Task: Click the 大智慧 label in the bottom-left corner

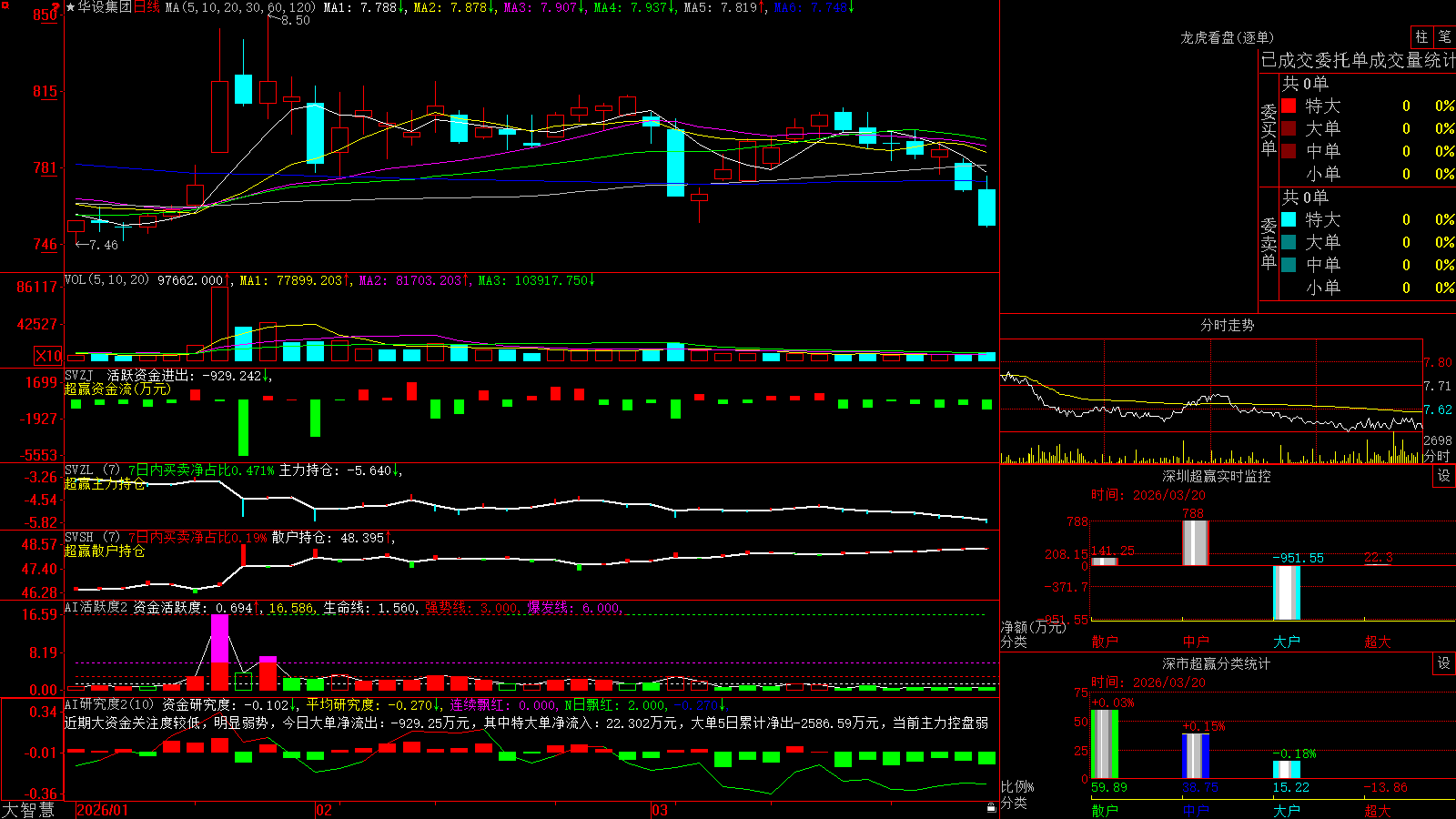Action: [x=28, y=810]
